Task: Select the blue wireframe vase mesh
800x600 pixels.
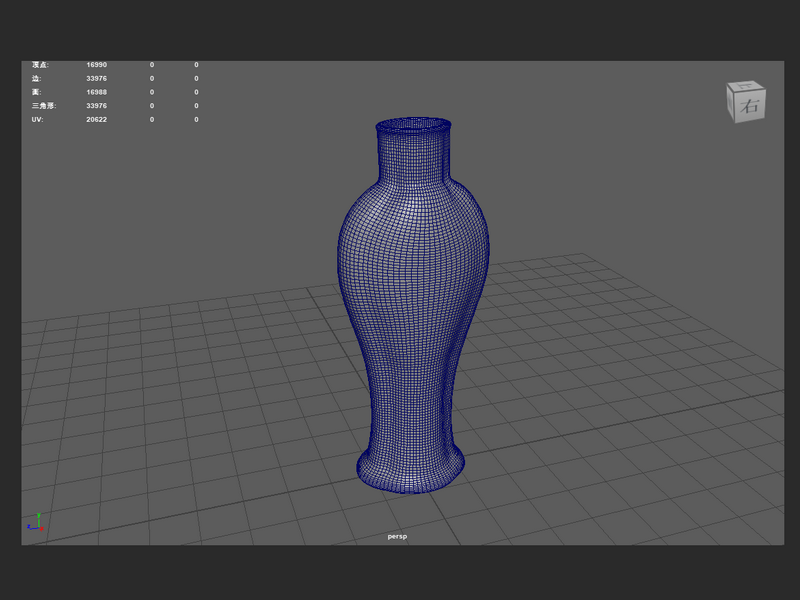Action: pyautogui.click(x=413, y=306)
